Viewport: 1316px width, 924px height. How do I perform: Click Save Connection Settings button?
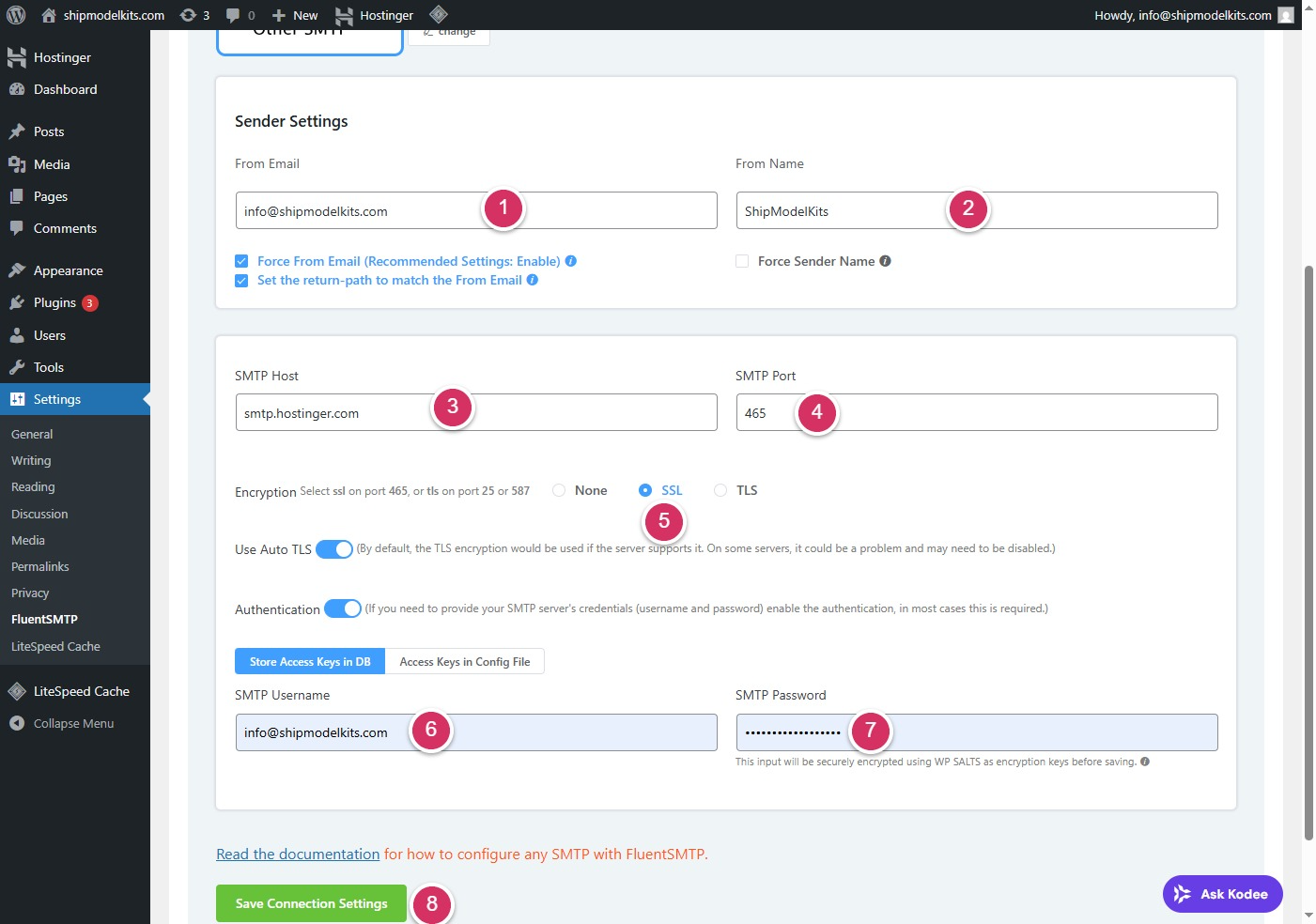click(x=311, y=903)
